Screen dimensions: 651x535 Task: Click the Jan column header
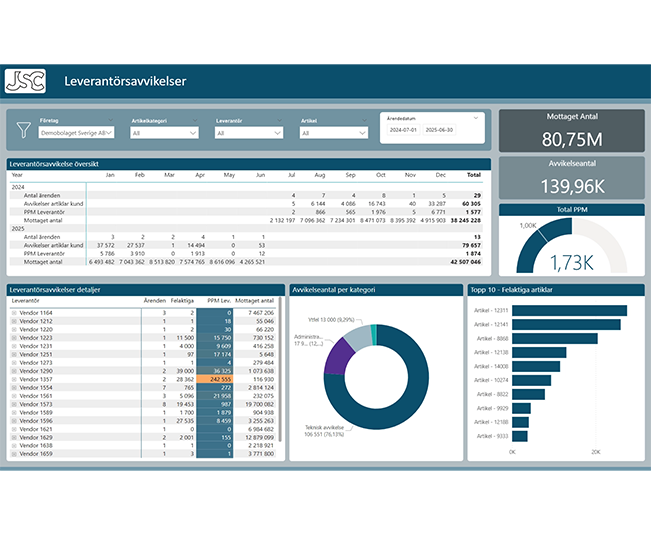(110, 175)
